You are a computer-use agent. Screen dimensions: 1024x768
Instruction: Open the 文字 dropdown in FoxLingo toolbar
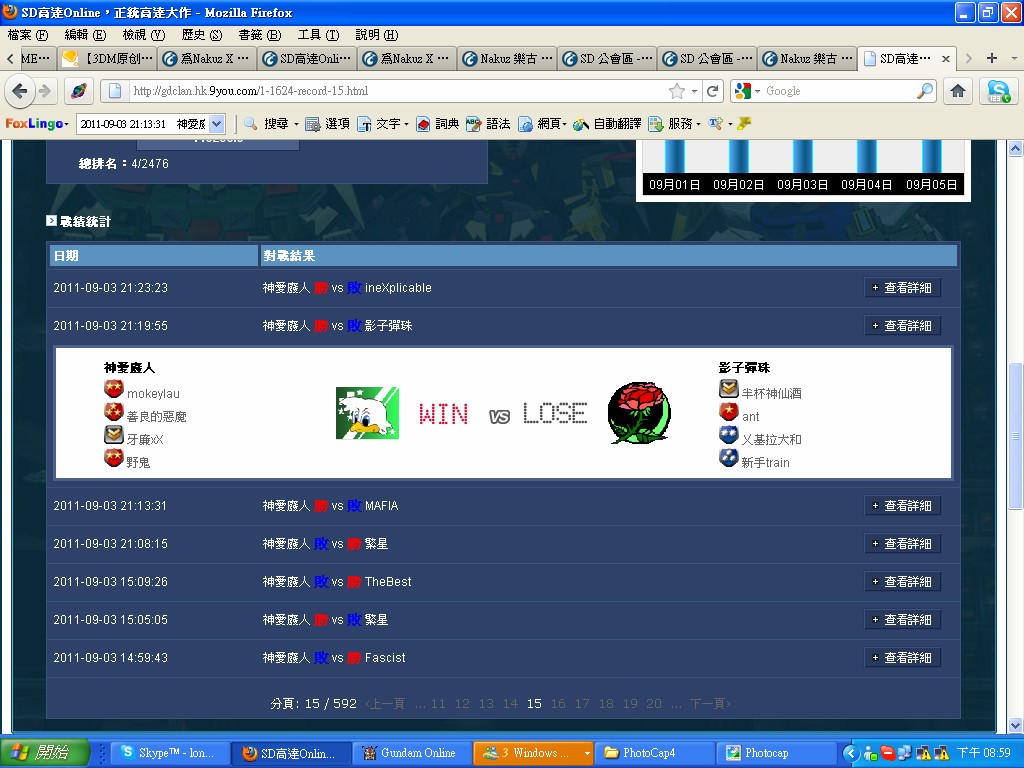pyautogui.click(x=383, y=124)
